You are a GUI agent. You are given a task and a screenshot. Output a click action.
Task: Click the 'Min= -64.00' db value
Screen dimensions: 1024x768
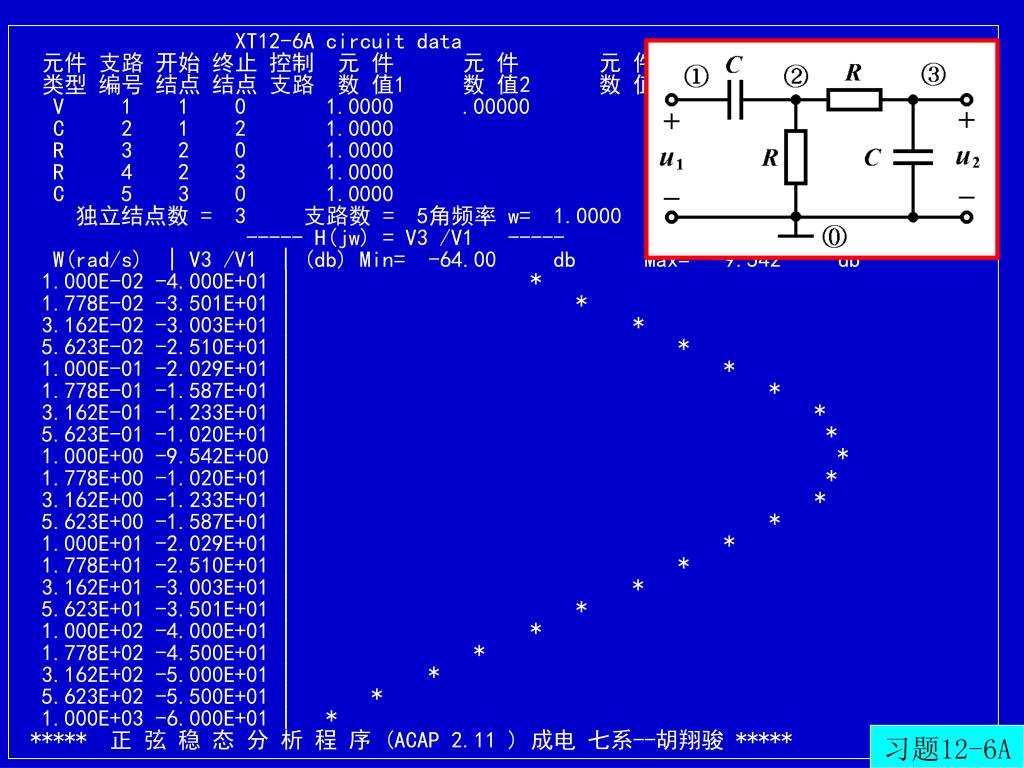[x=427, y=260]
